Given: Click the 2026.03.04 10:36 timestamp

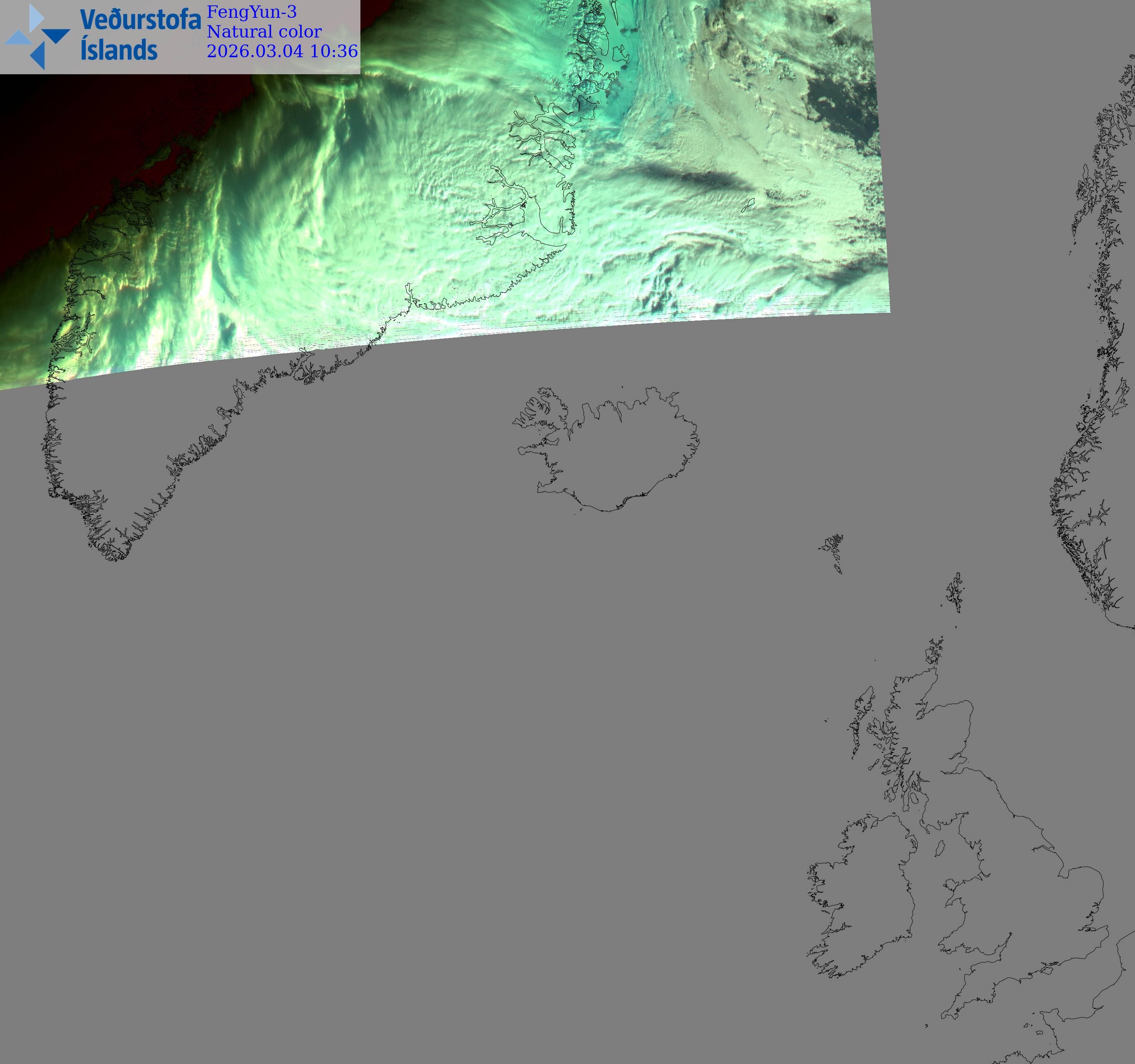Looking at the screenshot, I should tap(282, 51).
